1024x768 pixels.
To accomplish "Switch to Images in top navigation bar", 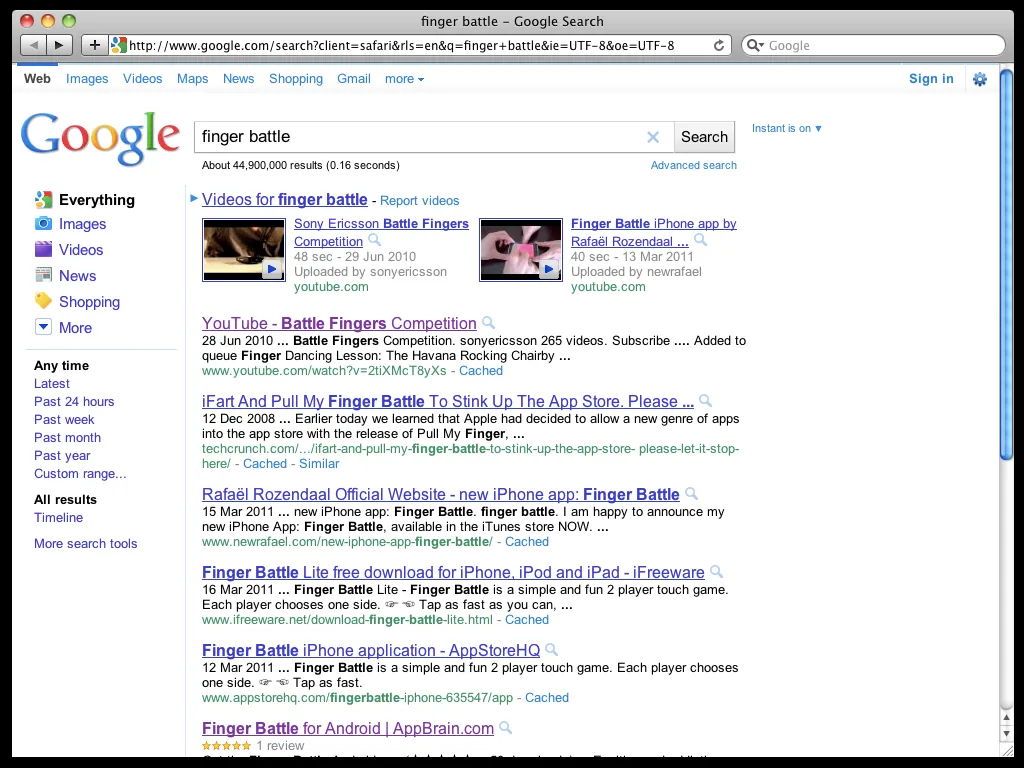I will [87, 79].
